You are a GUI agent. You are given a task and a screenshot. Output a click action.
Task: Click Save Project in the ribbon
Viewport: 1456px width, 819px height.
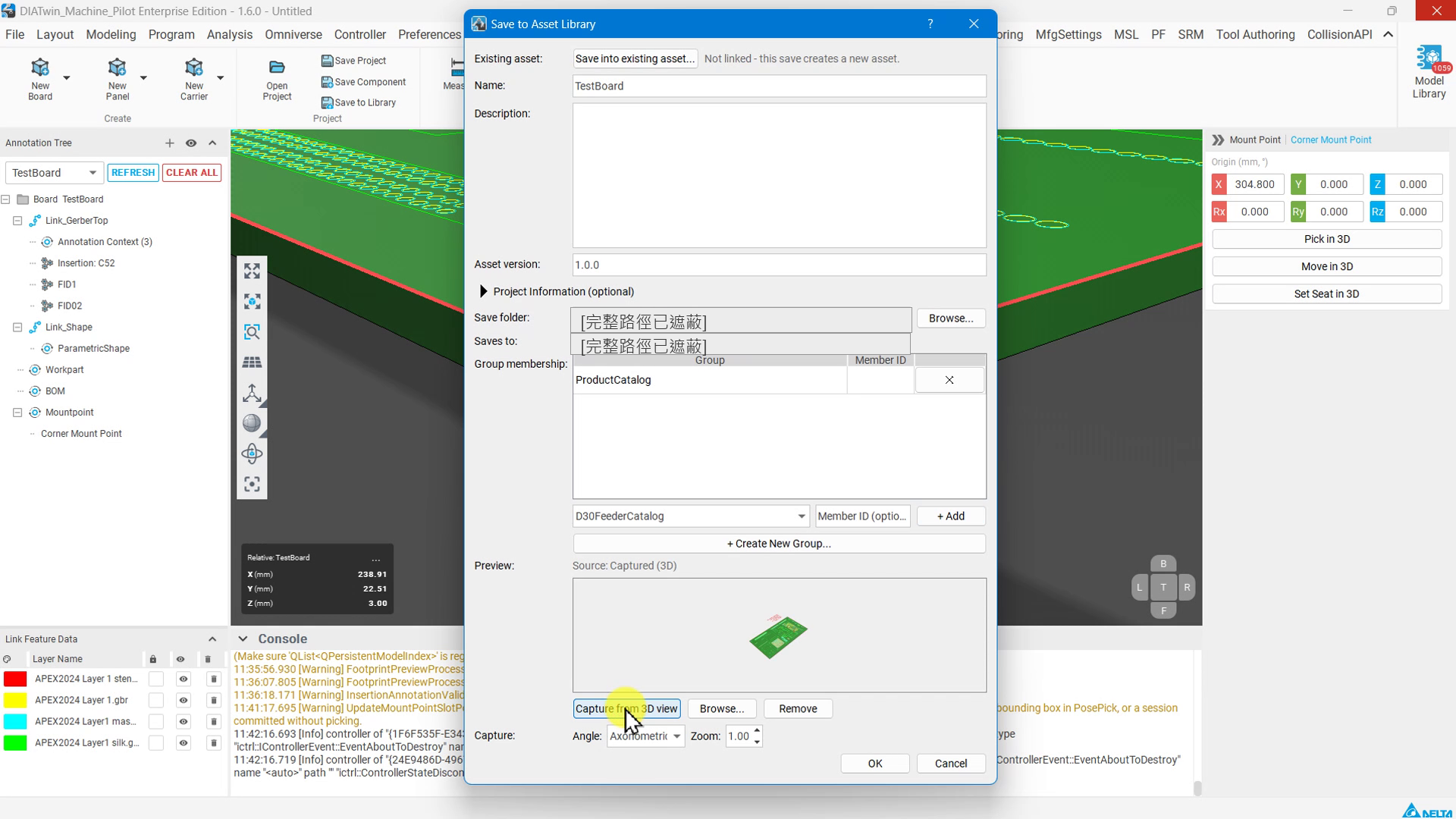pos(353,61)
